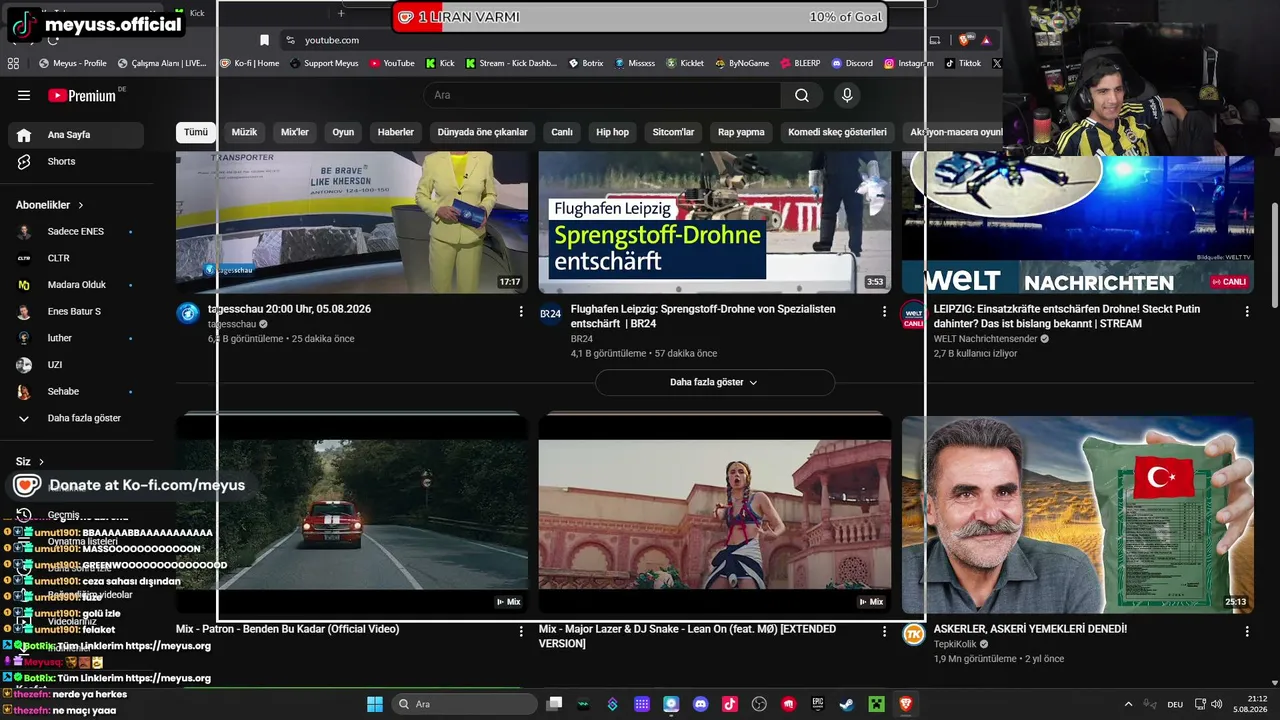This screenshot has width=1280, height=720.
Task: Open the tagesschau channel avatar
Action: point(188,313)
